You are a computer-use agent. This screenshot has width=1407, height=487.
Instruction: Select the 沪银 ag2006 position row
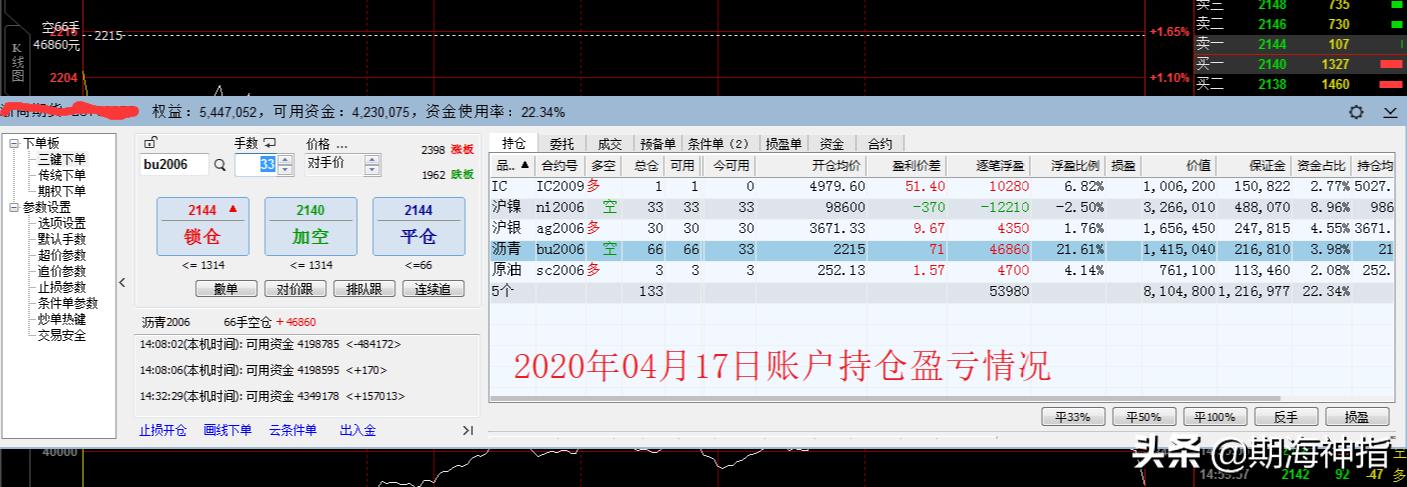[942, 228]
